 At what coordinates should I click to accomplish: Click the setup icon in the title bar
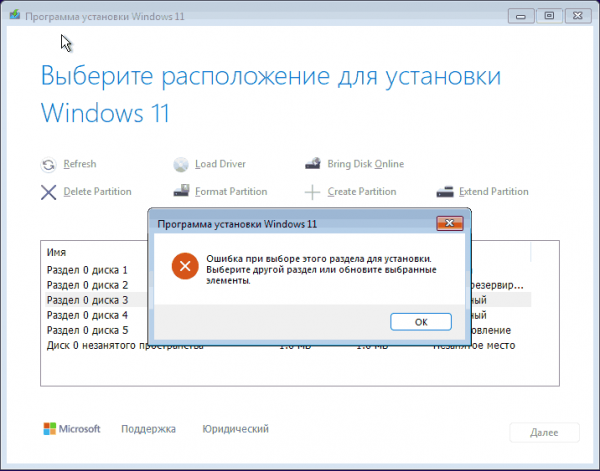coord(15,15)
